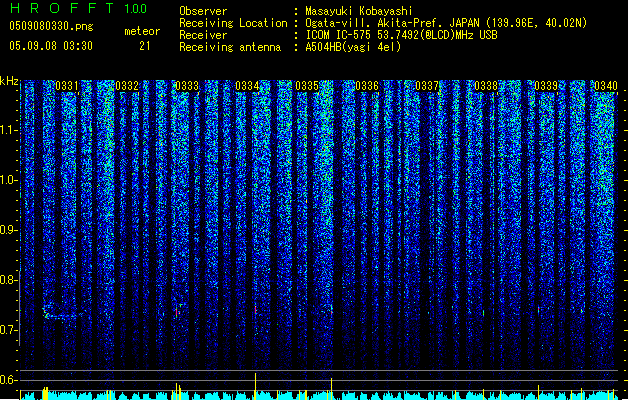
Task: Click the 0335 time marker
Action: 307,86
